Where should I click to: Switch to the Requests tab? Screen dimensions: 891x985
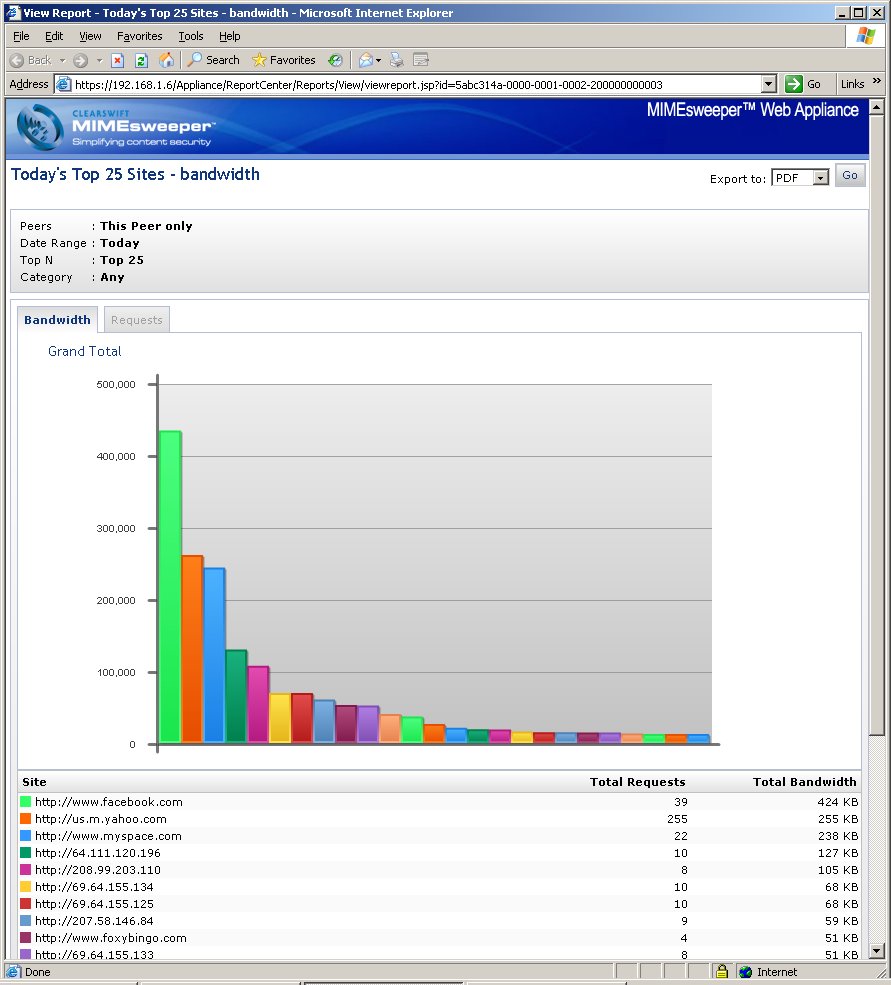136,319
